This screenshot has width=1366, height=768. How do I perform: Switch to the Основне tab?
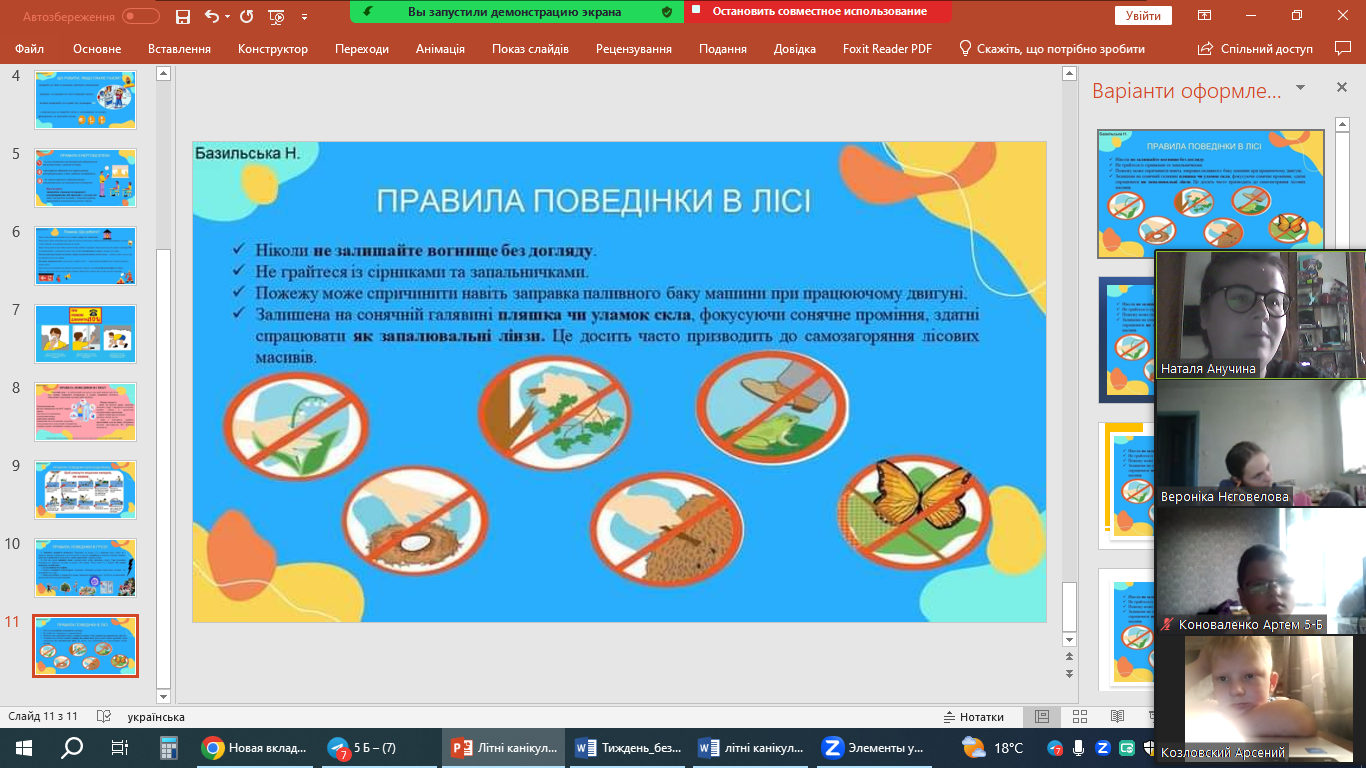pos(97,48)
